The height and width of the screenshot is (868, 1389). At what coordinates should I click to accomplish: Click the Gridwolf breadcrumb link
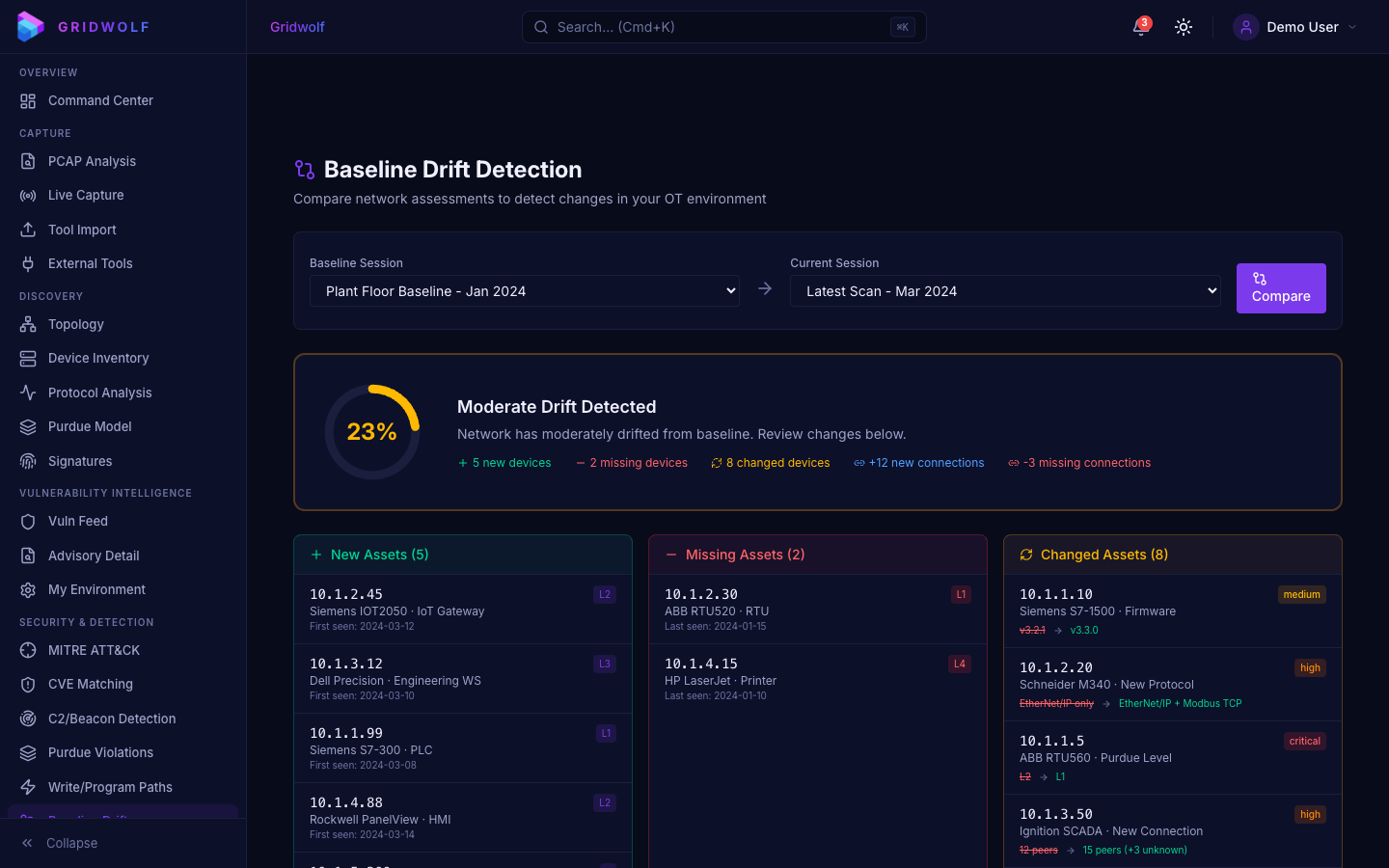(x=297, y=27)
